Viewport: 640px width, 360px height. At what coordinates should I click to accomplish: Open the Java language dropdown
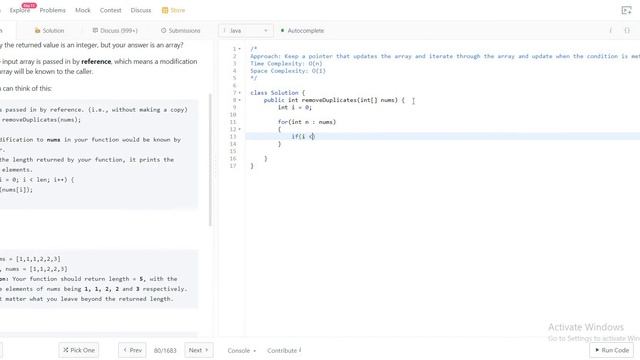pyautogui.click(x=245, y=31)
